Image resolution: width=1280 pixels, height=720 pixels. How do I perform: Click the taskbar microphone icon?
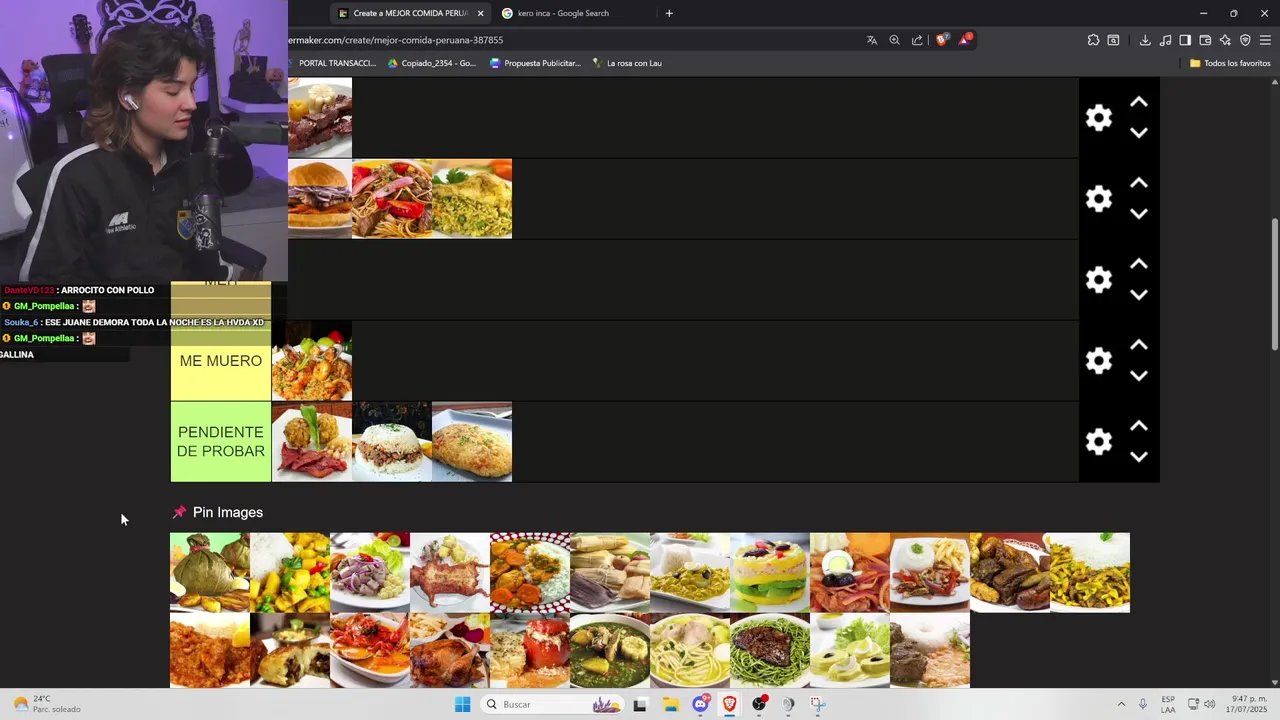1143,704
